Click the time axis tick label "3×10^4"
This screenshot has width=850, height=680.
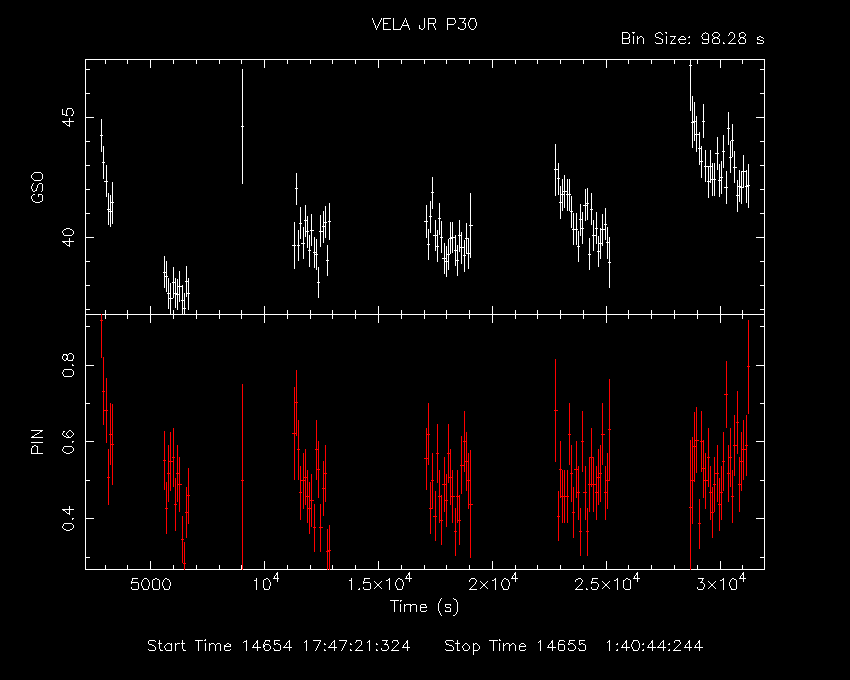point(721,583)
